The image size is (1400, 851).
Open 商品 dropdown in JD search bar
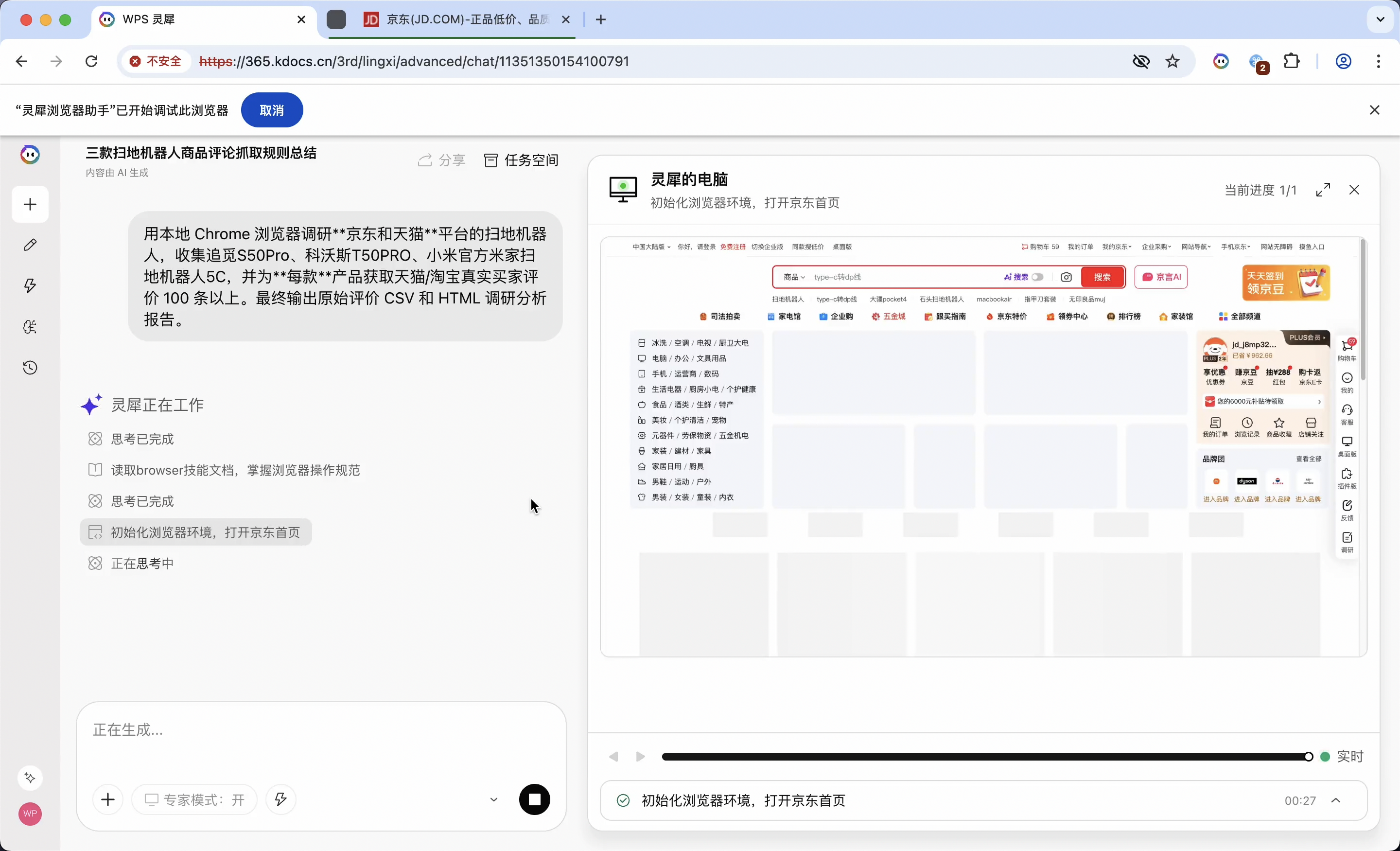(x=794, y=277)
